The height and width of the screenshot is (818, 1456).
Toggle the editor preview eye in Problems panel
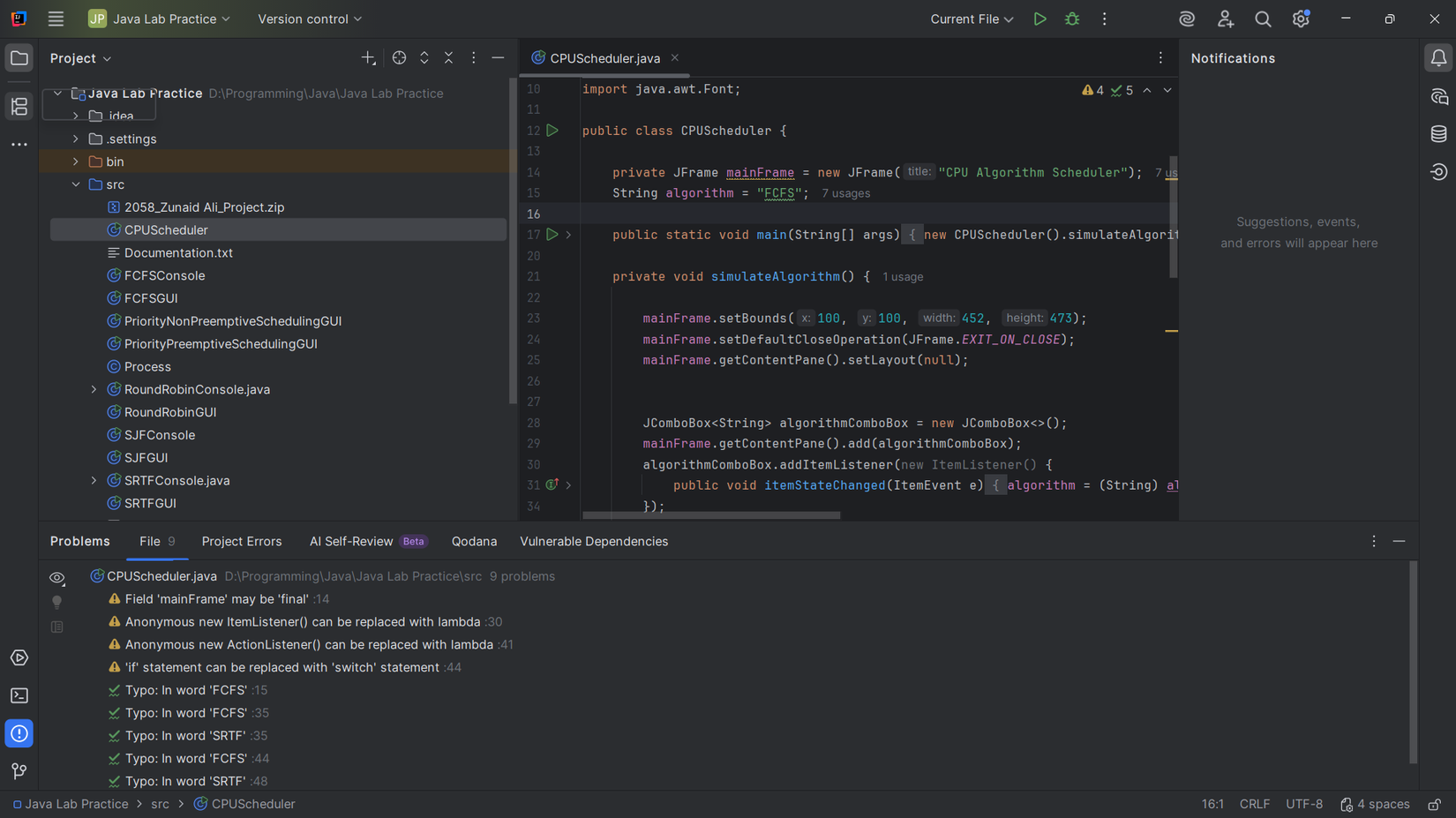pos(56,577)
